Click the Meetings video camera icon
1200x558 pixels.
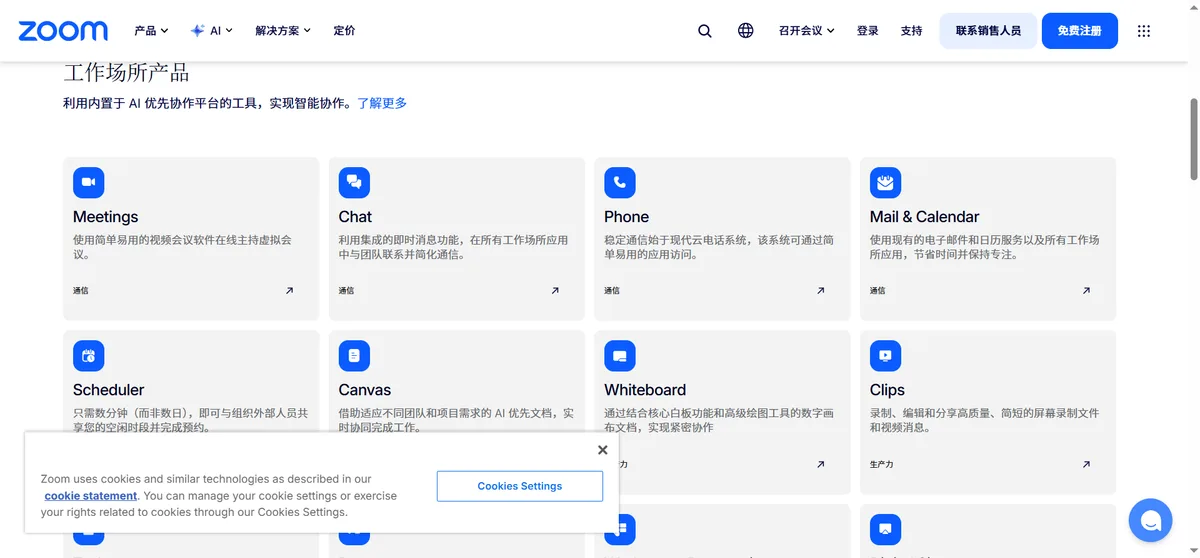click(89, 183)
